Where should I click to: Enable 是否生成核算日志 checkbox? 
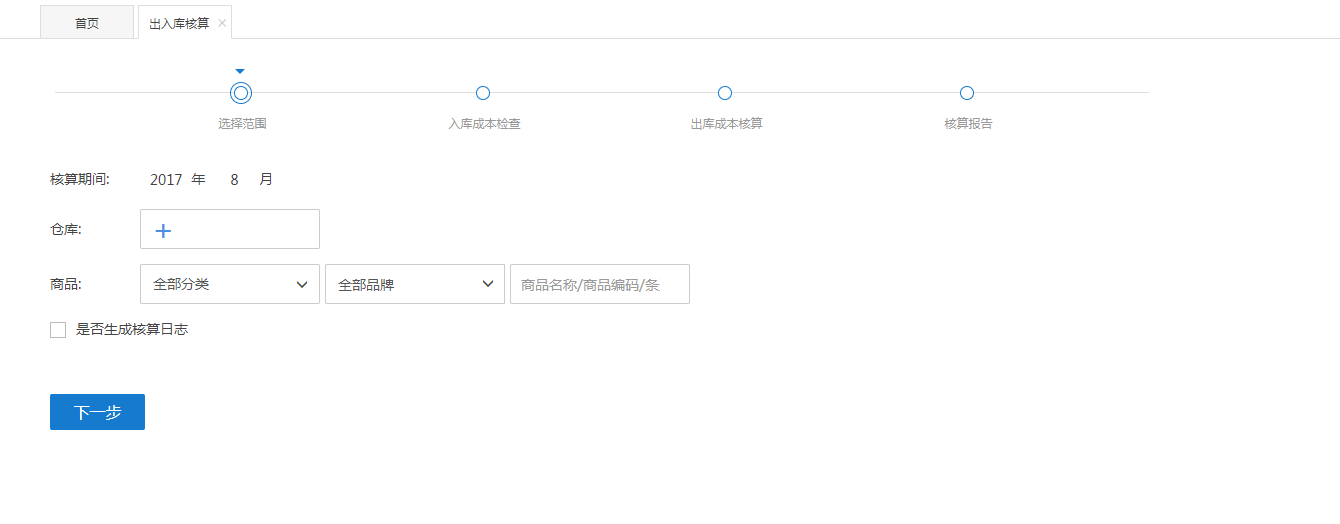pos(58,330)
